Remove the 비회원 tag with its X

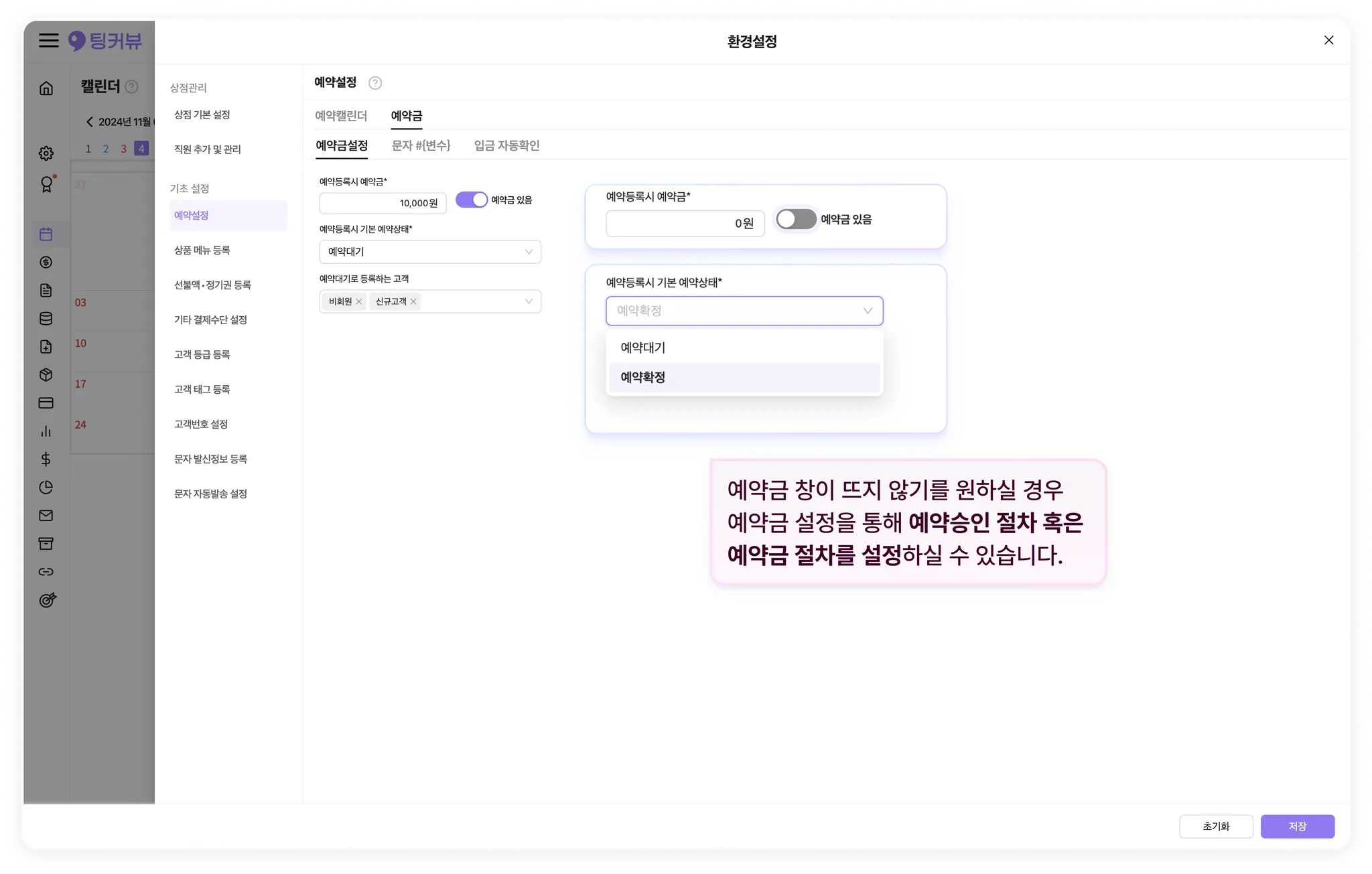coord(359,302)
